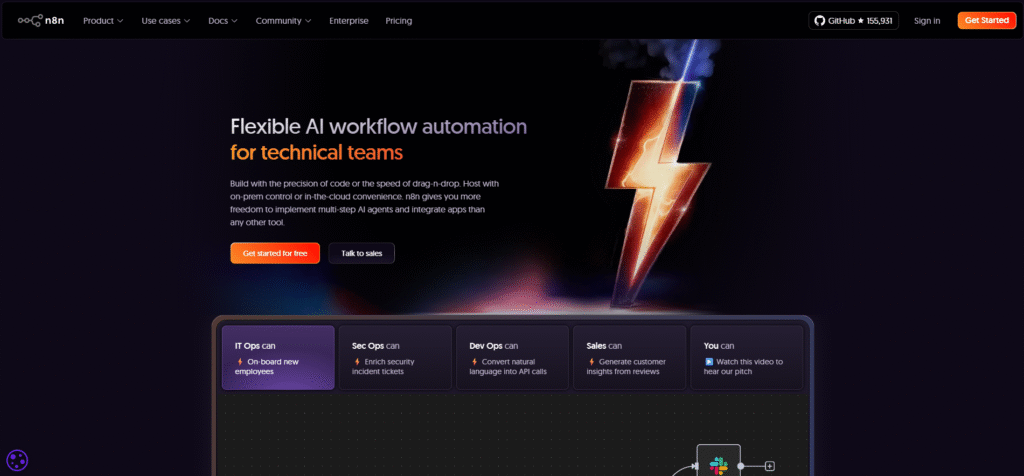Click the Slack node icon in workflow

718,465
